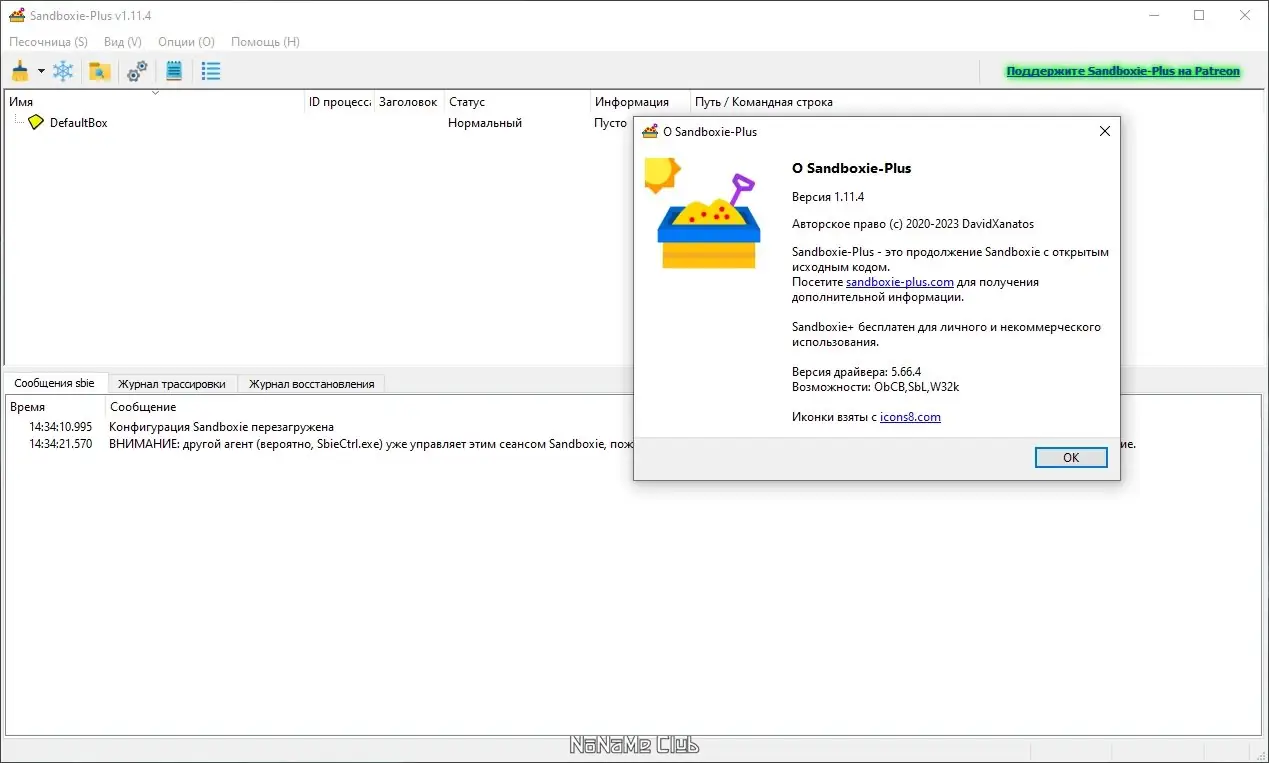Click the Заголовок column header
The image size is (1269, 763).
(410, 101)
